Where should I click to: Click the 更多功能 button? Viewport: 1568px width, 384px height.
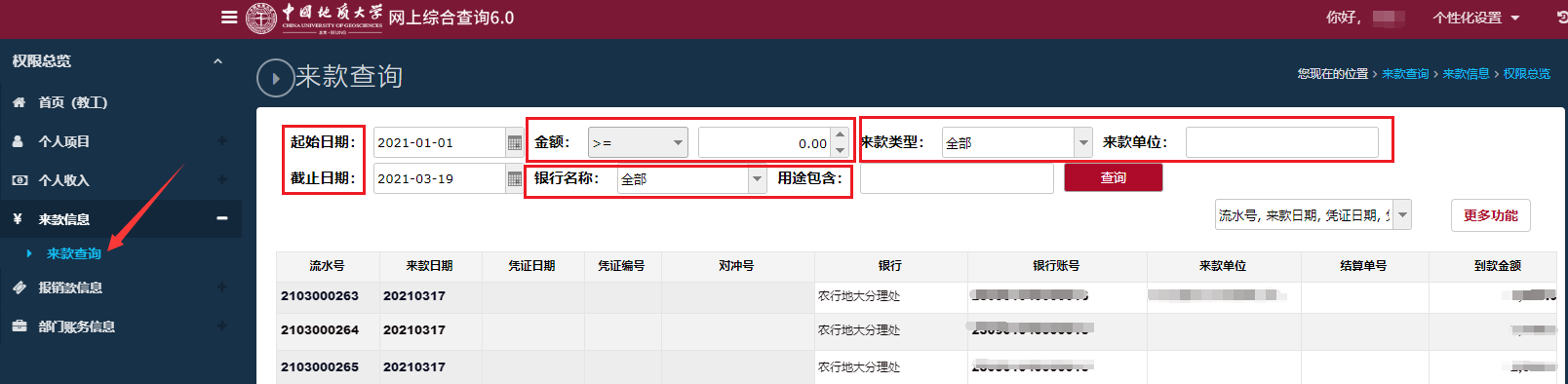coord(1491,215)
